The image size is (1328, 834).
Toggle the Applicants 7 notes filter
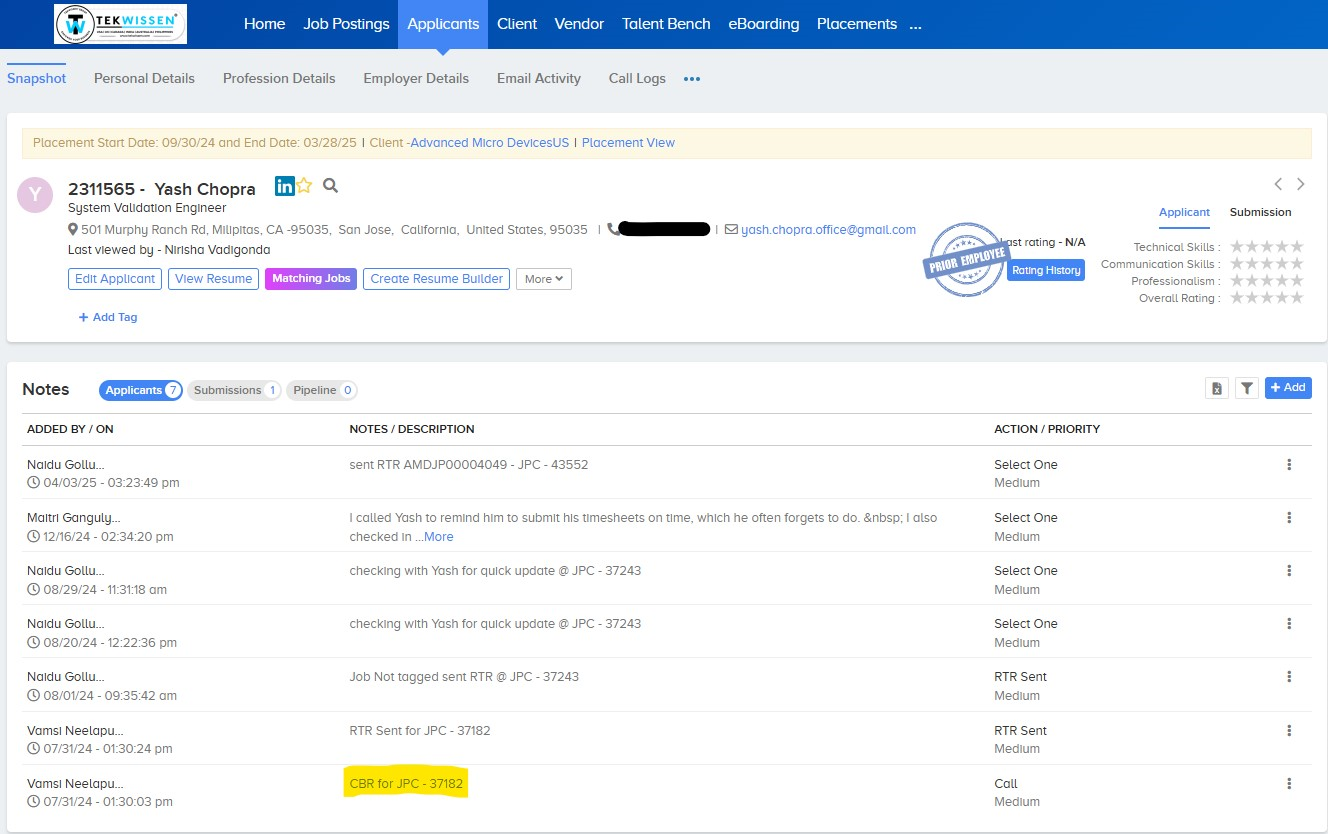coord(140,390)
